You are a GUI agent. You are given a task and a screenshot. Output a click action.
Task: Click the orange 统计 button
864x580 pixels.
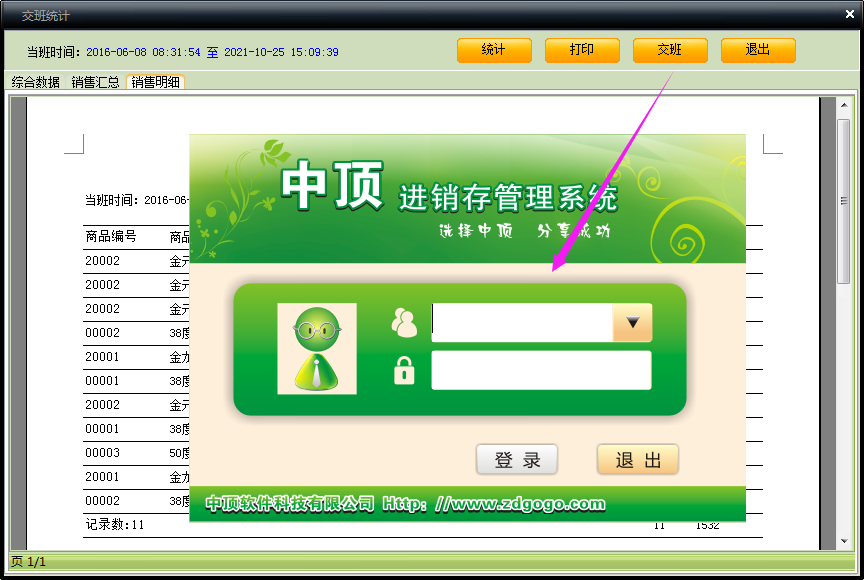pyautogui.click(x=494, y=50)
